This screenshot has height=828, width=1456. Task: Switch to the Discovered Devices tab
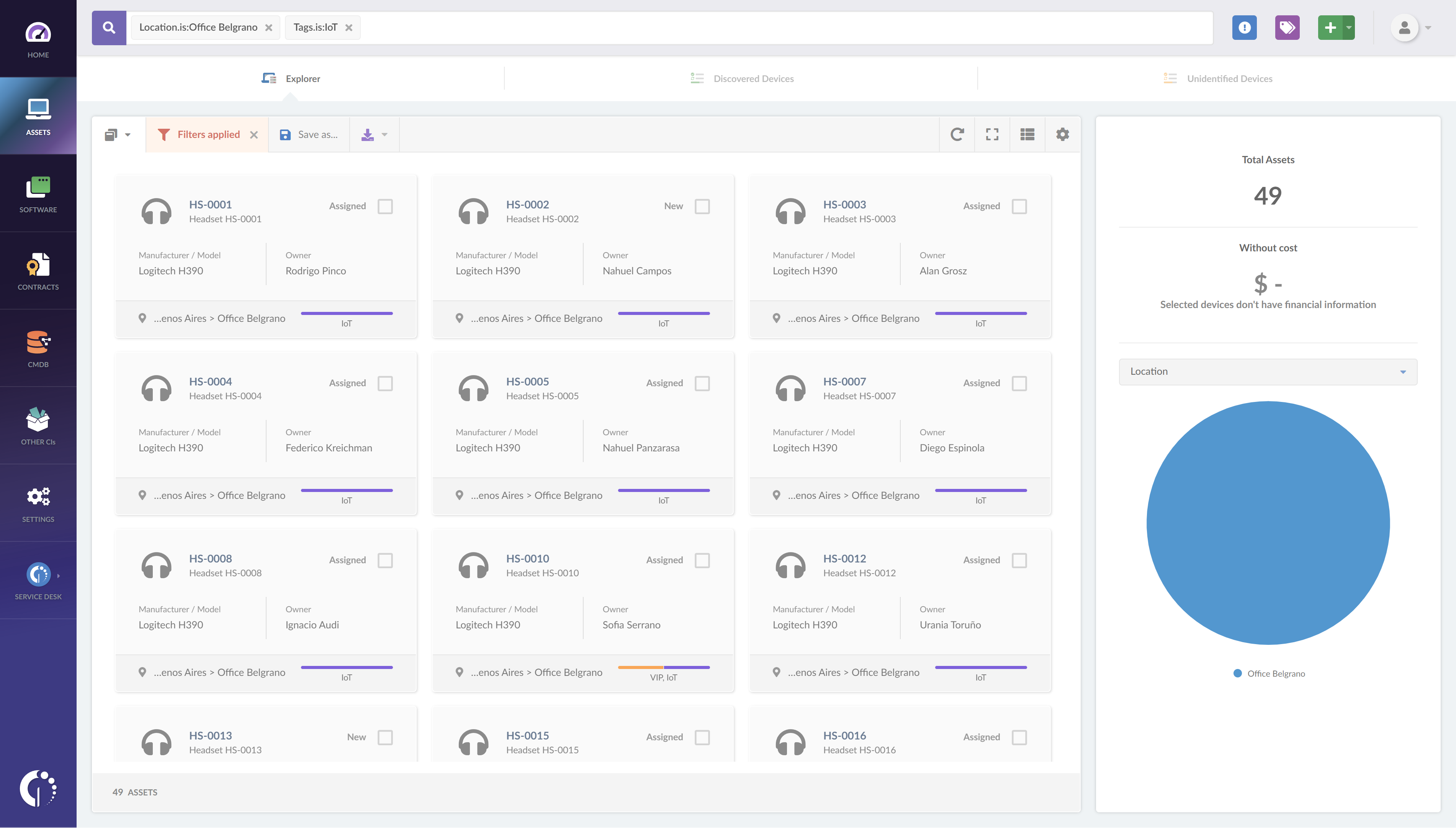(x=753, y=79)
